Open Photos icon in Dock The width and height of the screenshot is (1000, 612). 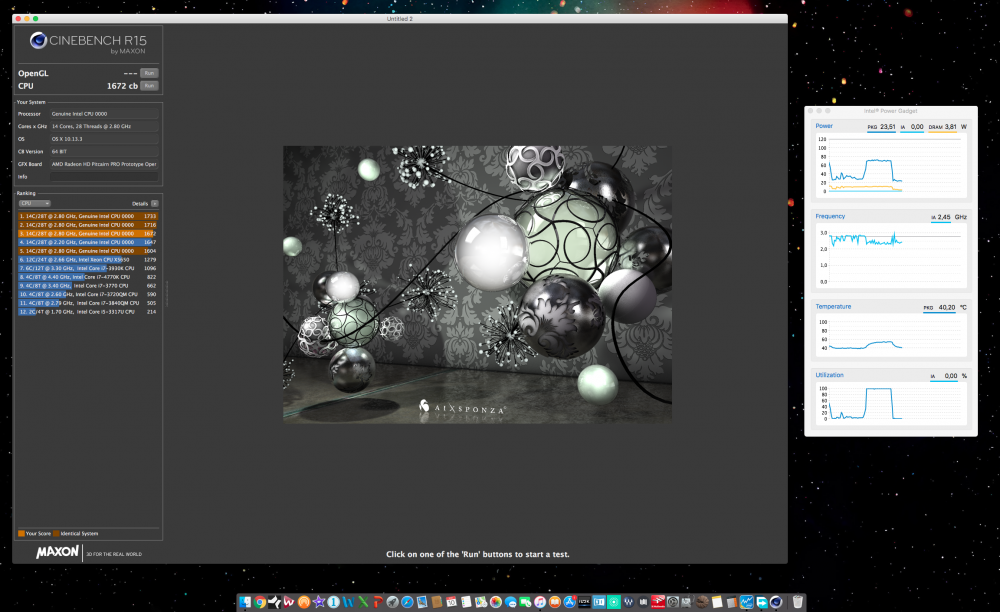(496, 602)
